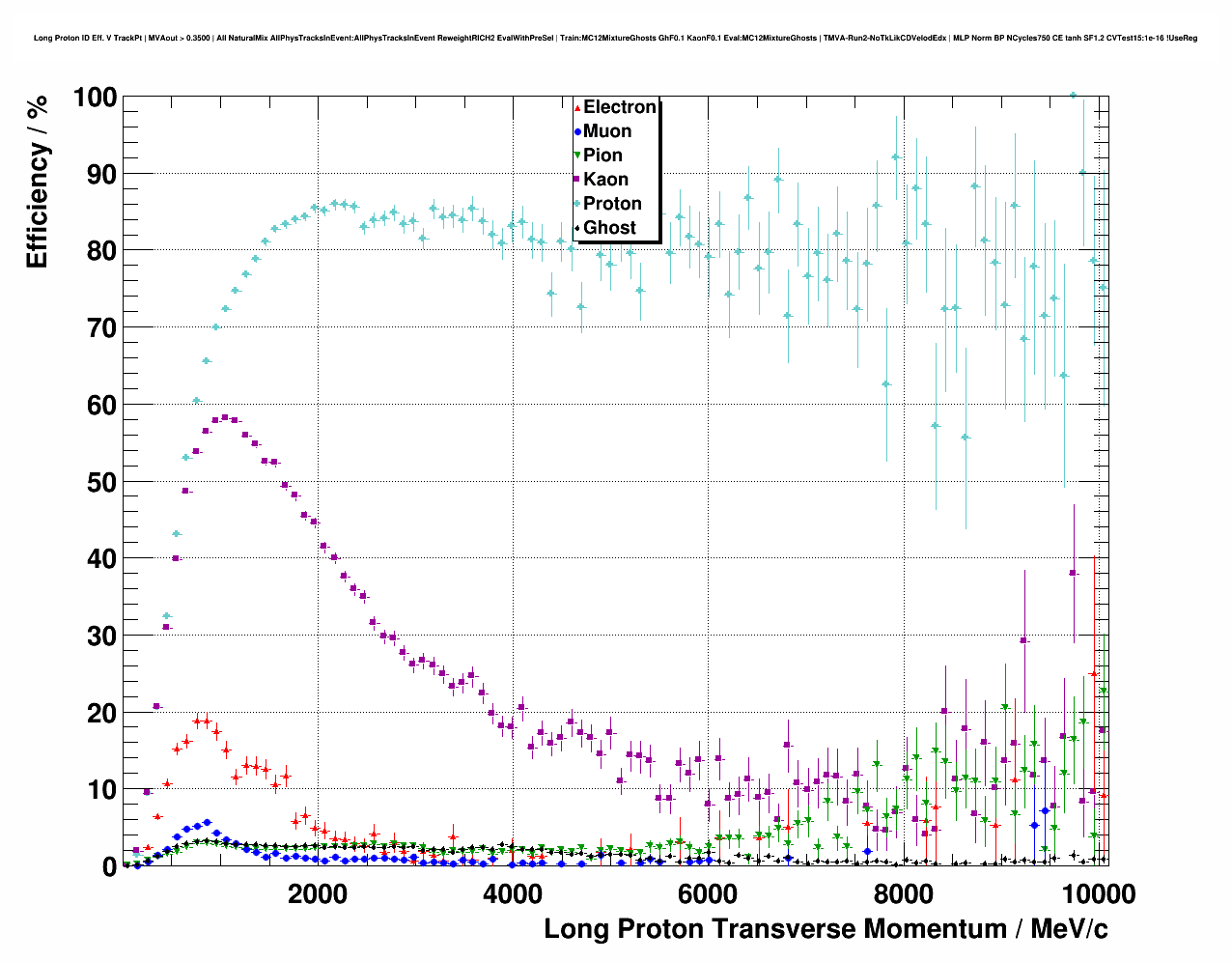1232x962 pixels.
Task: Click the Proton data point at 100% efficiency
Action: 1073,96
